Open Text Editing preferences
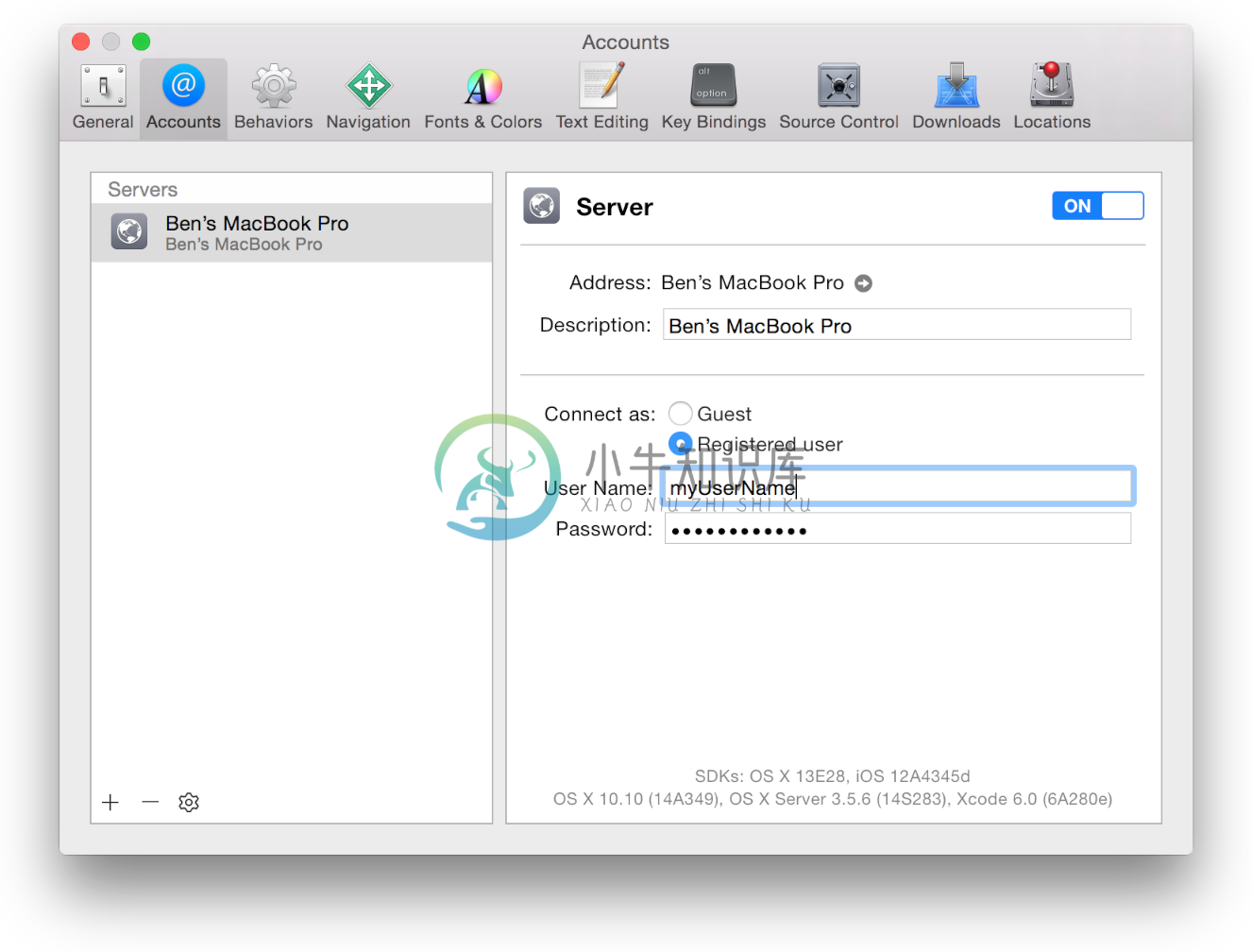 coord(601,97)
